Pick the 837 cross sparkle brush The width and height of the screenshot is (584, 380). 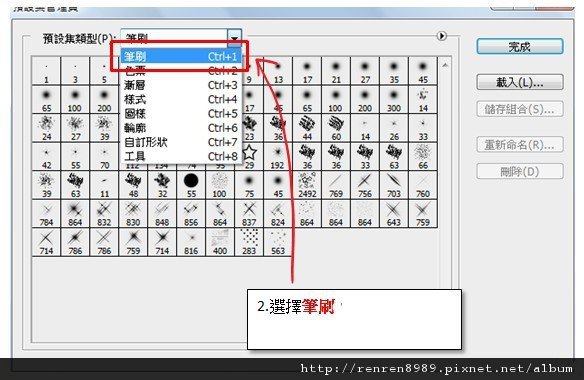click(249, 214)
